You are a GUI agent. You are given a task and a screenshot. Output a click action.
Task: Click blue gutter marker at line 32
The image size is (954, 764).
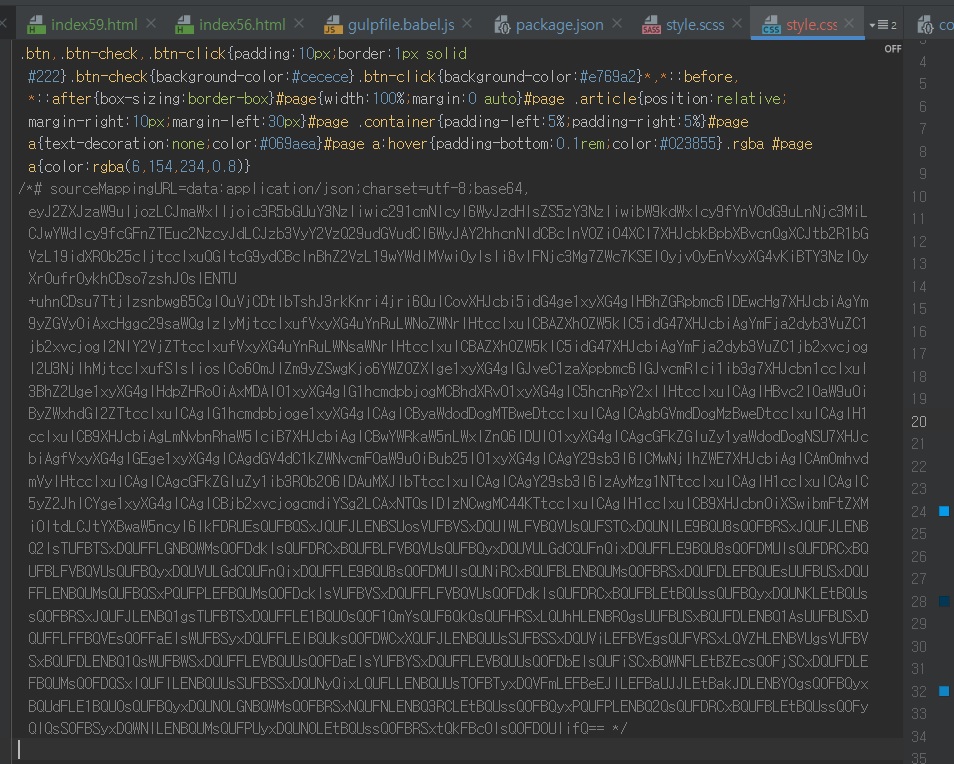click(944, 691)
